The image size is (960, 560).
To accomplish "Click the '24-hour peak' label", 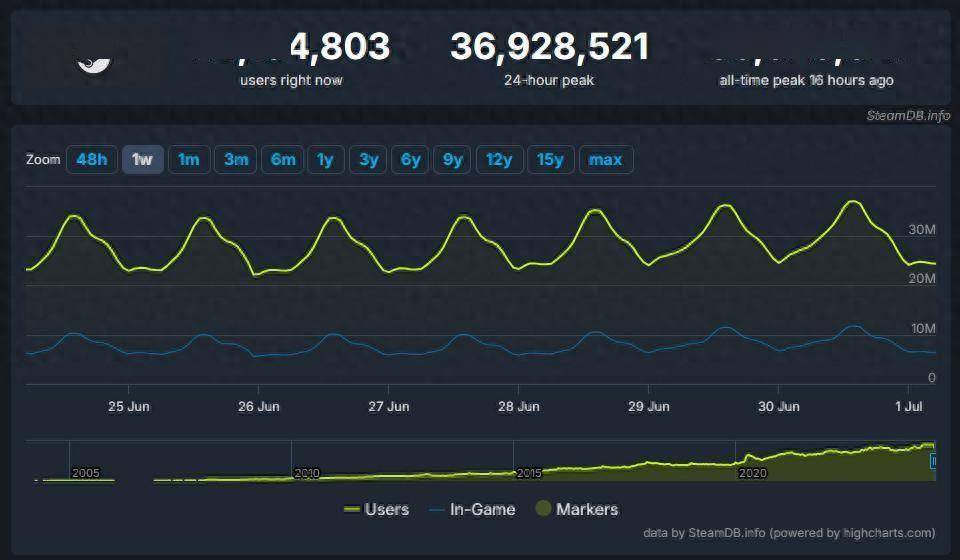I will coord(549,80).
